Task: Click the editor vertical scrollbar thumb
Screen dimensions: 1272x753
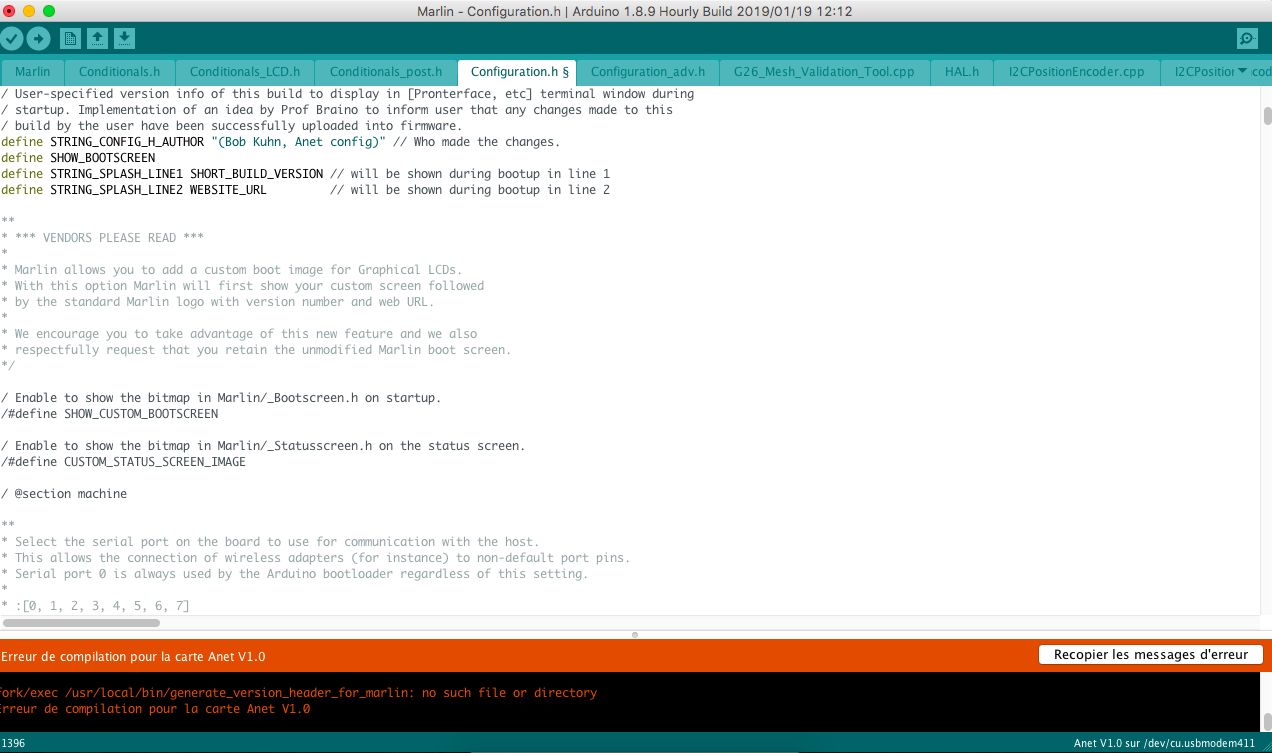Action: coord(1266,115)
